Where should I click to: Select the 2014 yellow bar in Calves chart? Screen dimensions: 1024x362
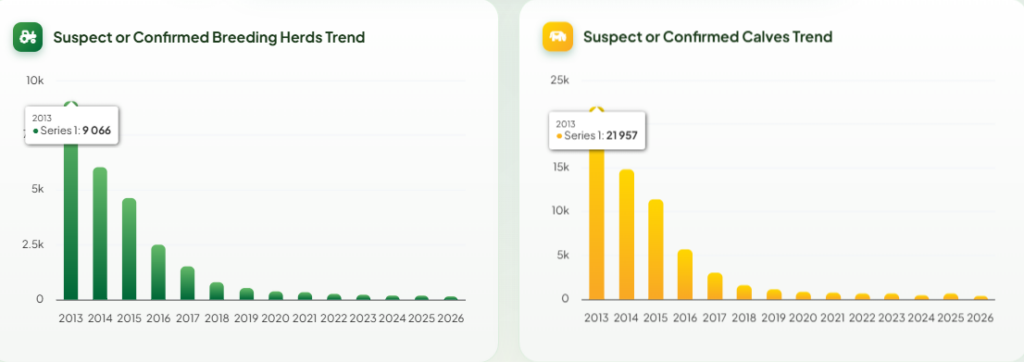pyautogui.click(x=626, y=234)
